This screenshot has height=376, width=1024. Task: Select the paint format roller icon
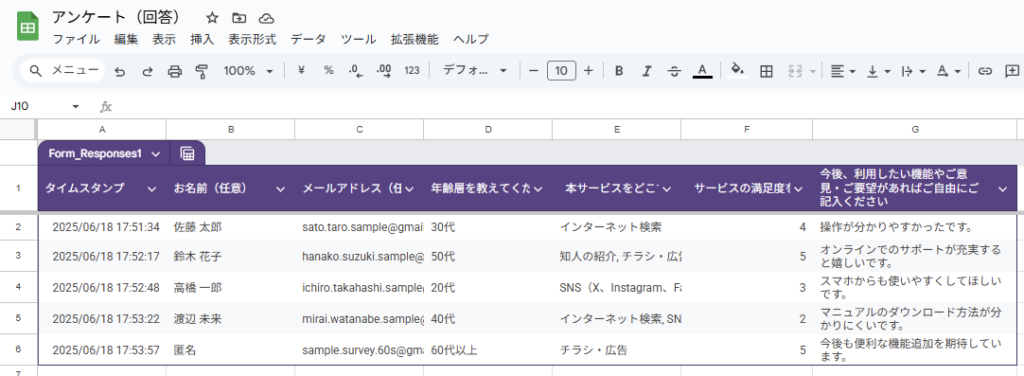(x=202, y=71)
